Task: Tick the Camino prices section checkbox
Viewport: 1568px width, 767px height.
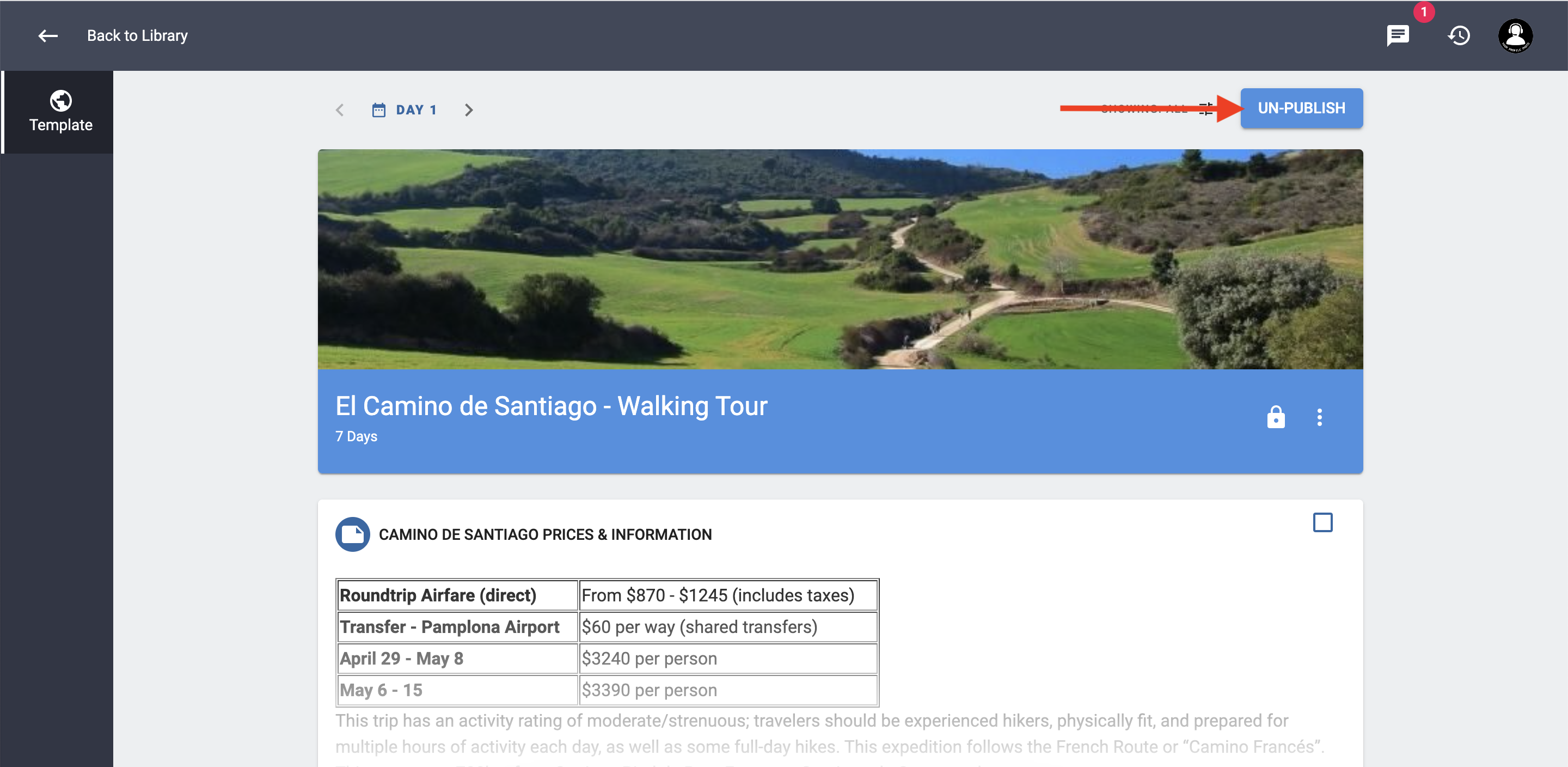Action: click(1322, 523)
